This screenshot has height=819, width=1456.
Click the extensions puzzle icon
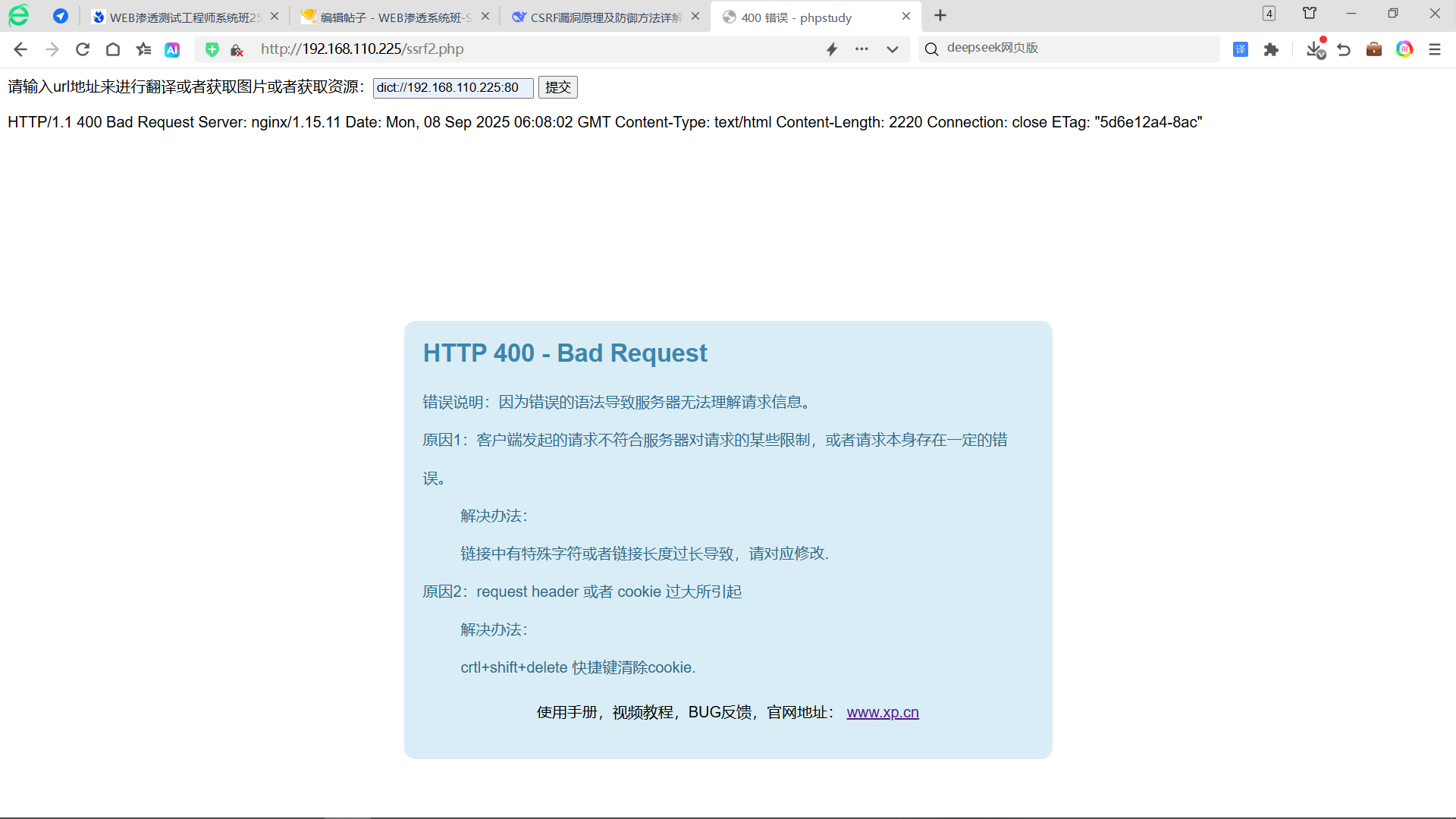coord(1272,49)
